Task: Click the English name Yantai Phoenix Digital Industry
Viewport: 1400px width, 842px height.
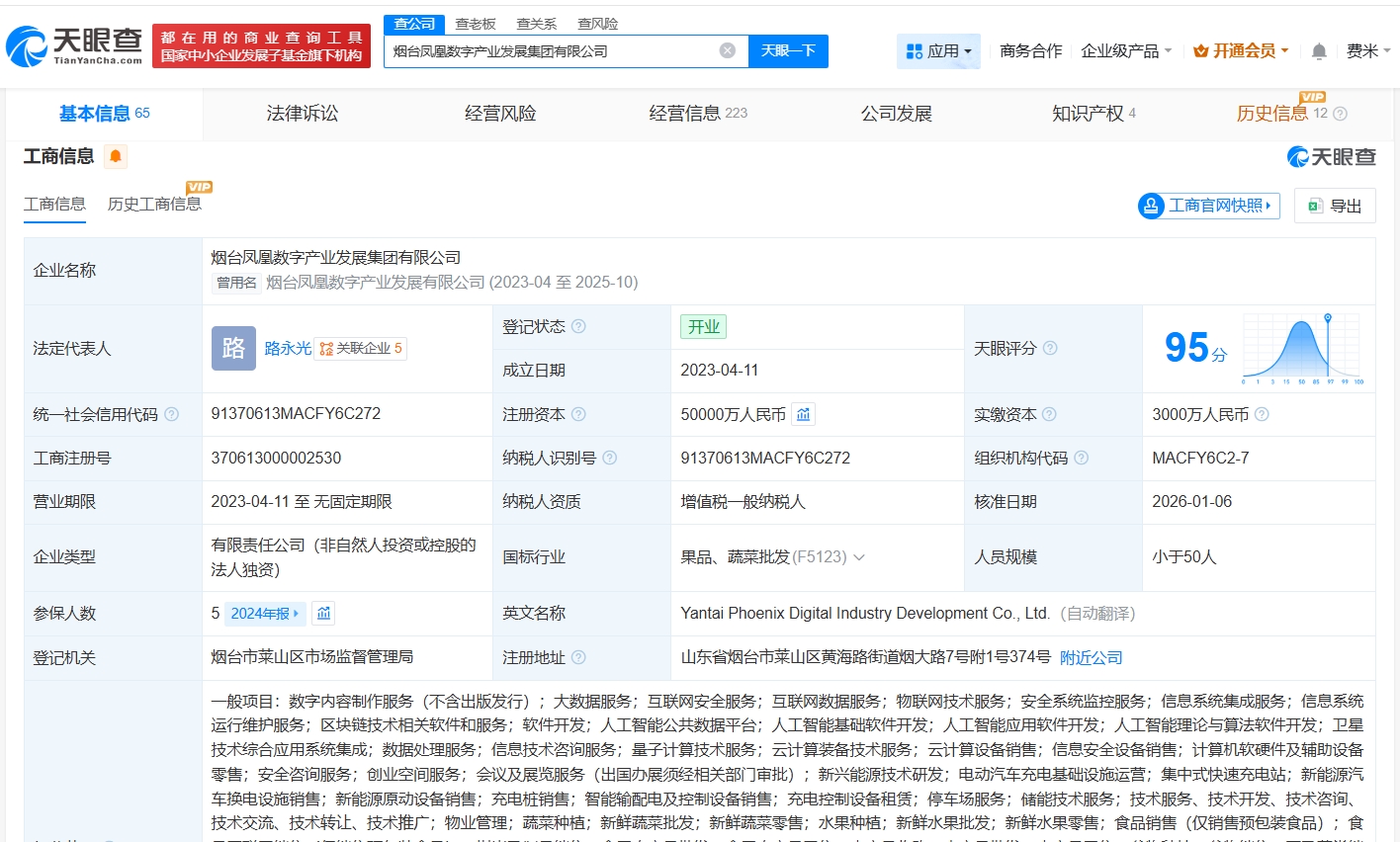Action: coord(864,614)
